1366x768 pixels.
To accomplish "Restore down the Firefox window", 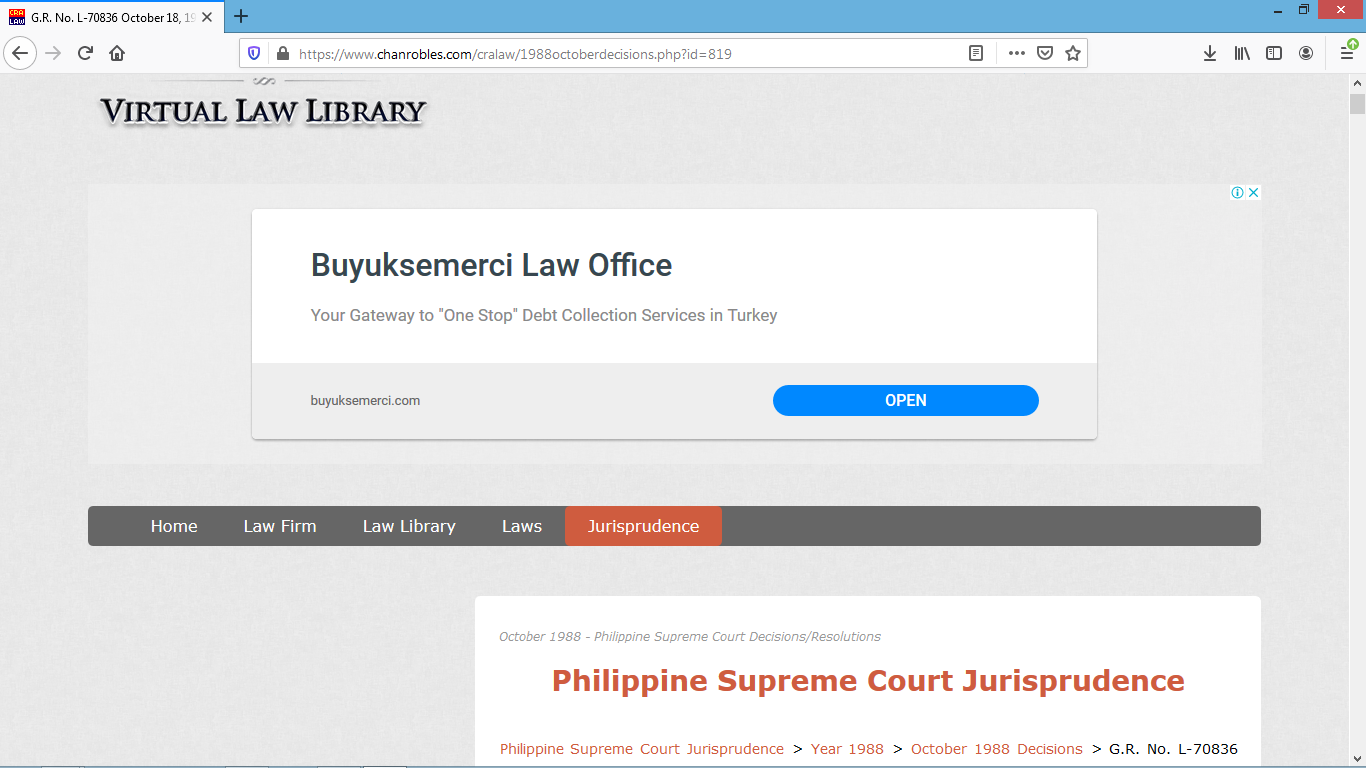I will [x=1304, y=9].
